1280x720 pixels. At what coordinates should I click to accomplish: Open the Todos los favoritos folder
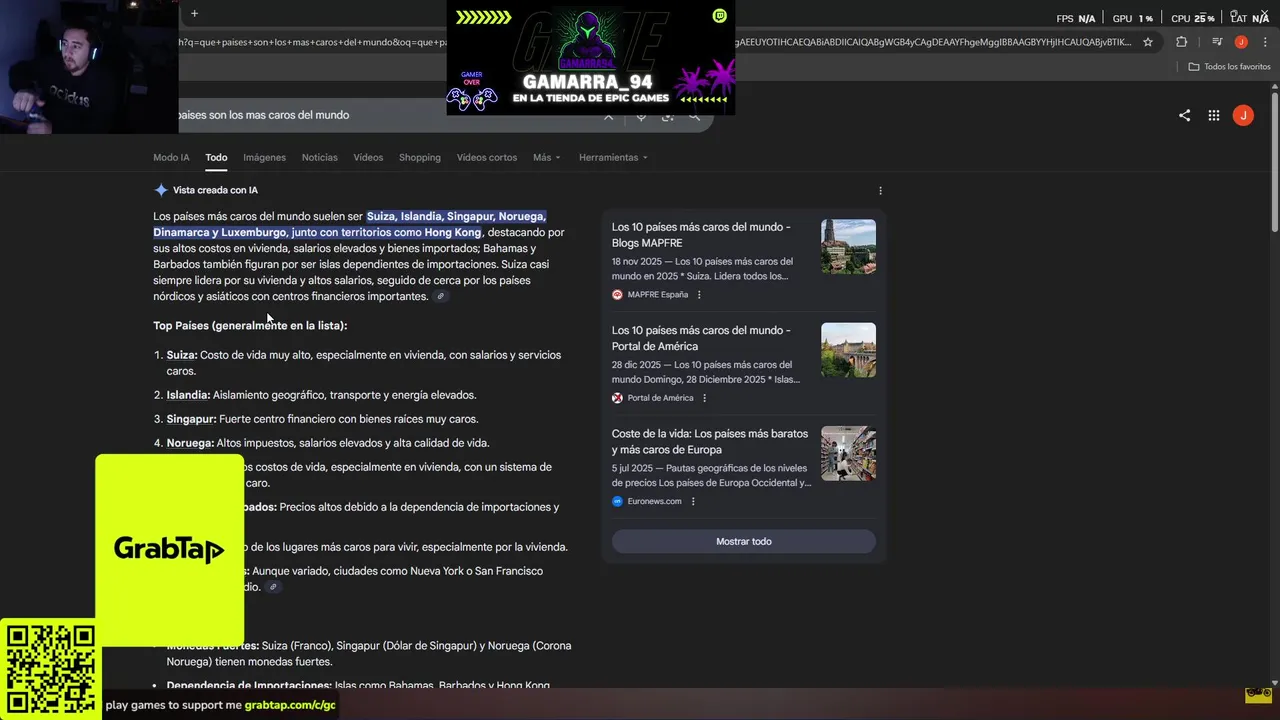tap(1229, 67)
